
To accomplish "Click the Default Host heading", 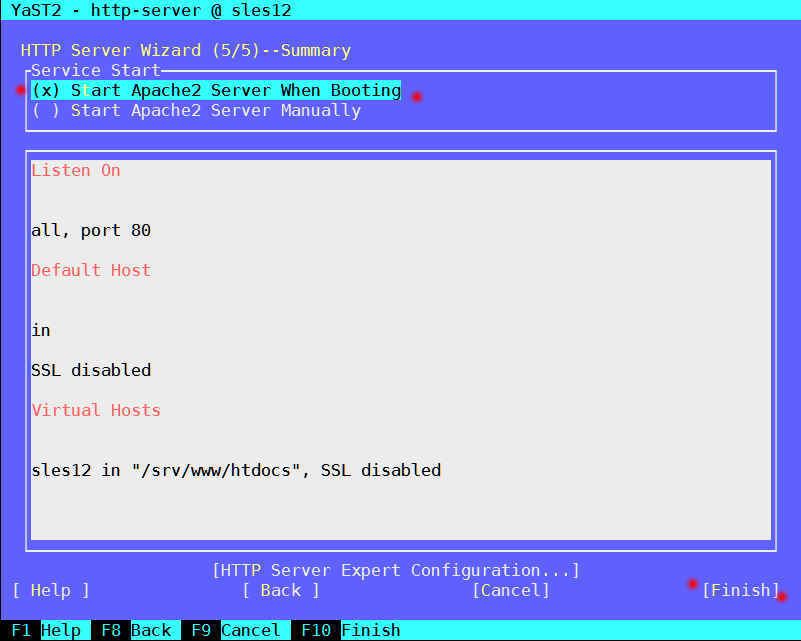I will [x=91, y=270].
